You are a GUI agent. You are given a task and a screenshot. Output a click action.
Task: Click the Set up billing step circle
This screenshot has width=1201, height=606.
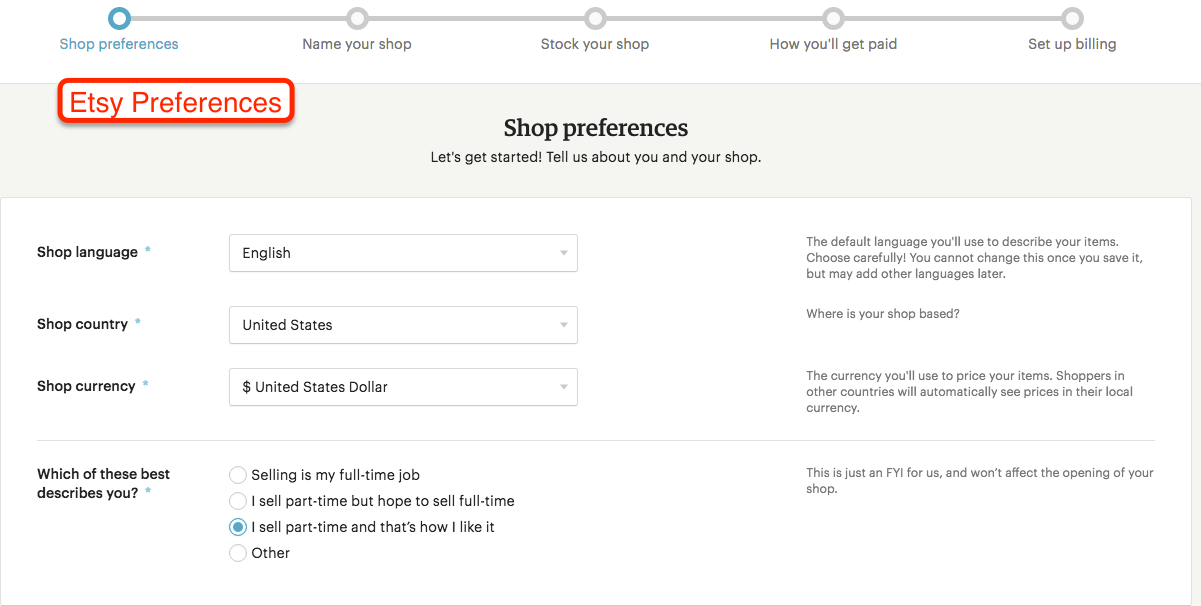tap(1072, 18)
